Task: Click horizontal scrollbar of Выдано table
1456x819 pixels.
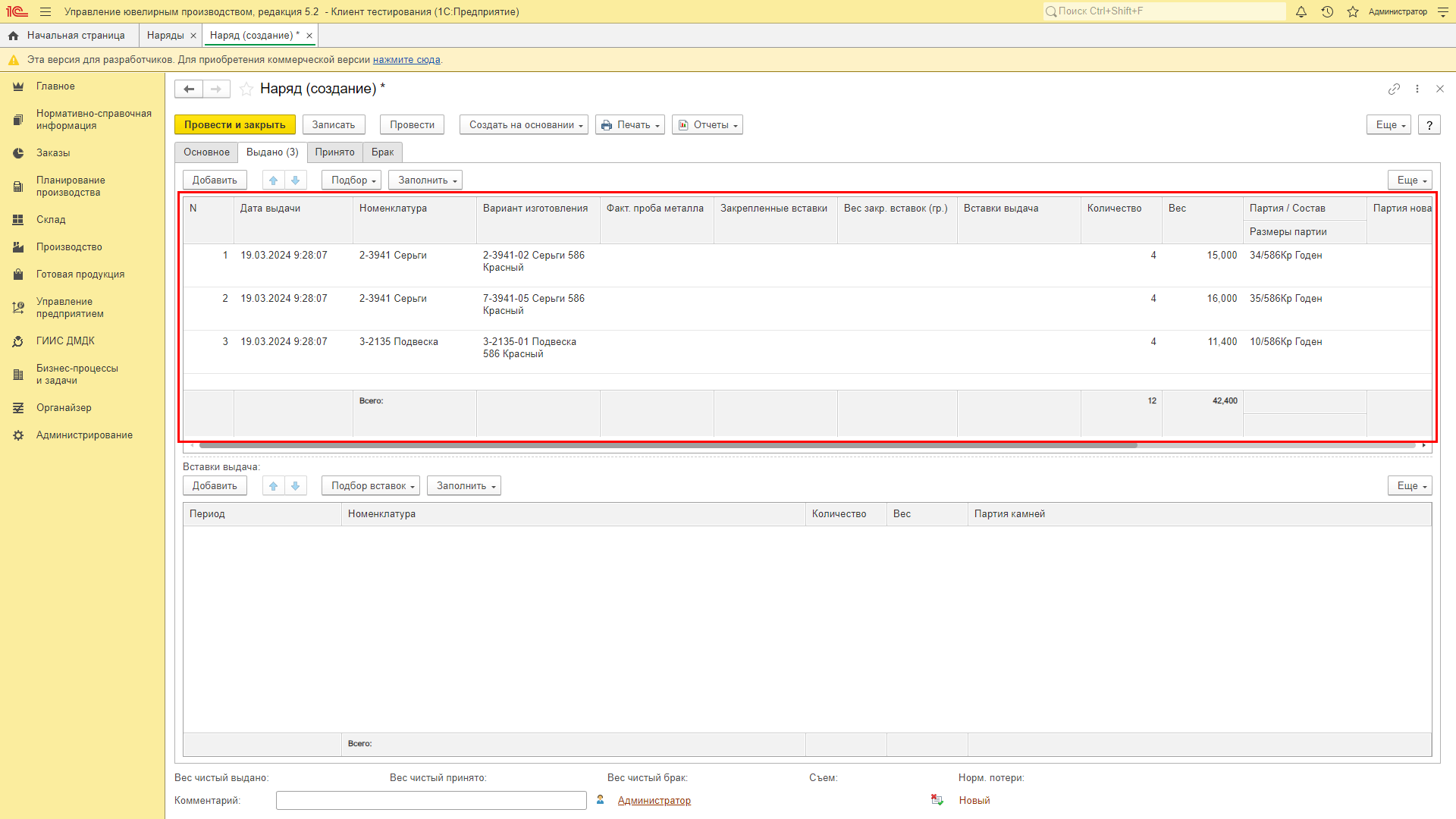Action: tap(667, 445)
